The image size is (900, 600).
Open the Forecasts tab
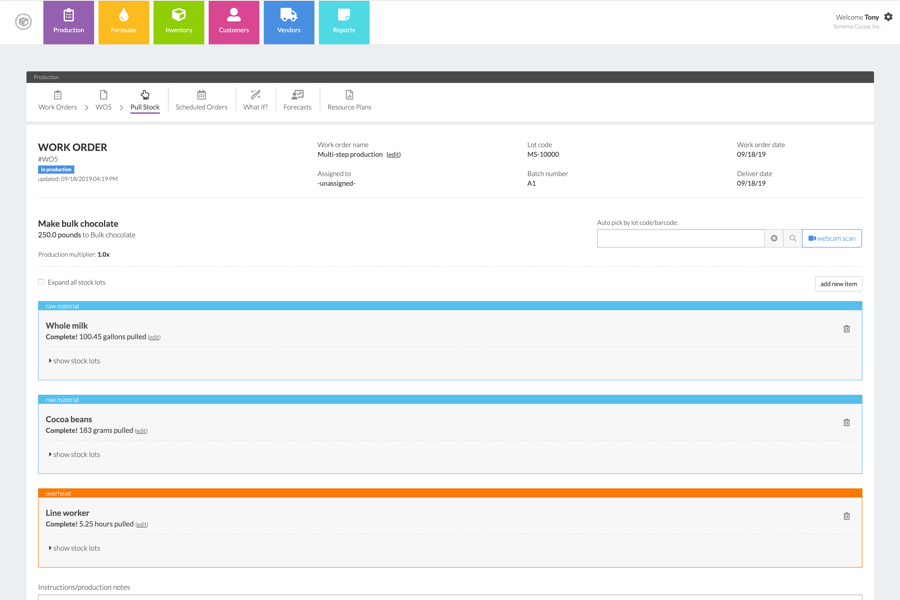pos(297,100)
